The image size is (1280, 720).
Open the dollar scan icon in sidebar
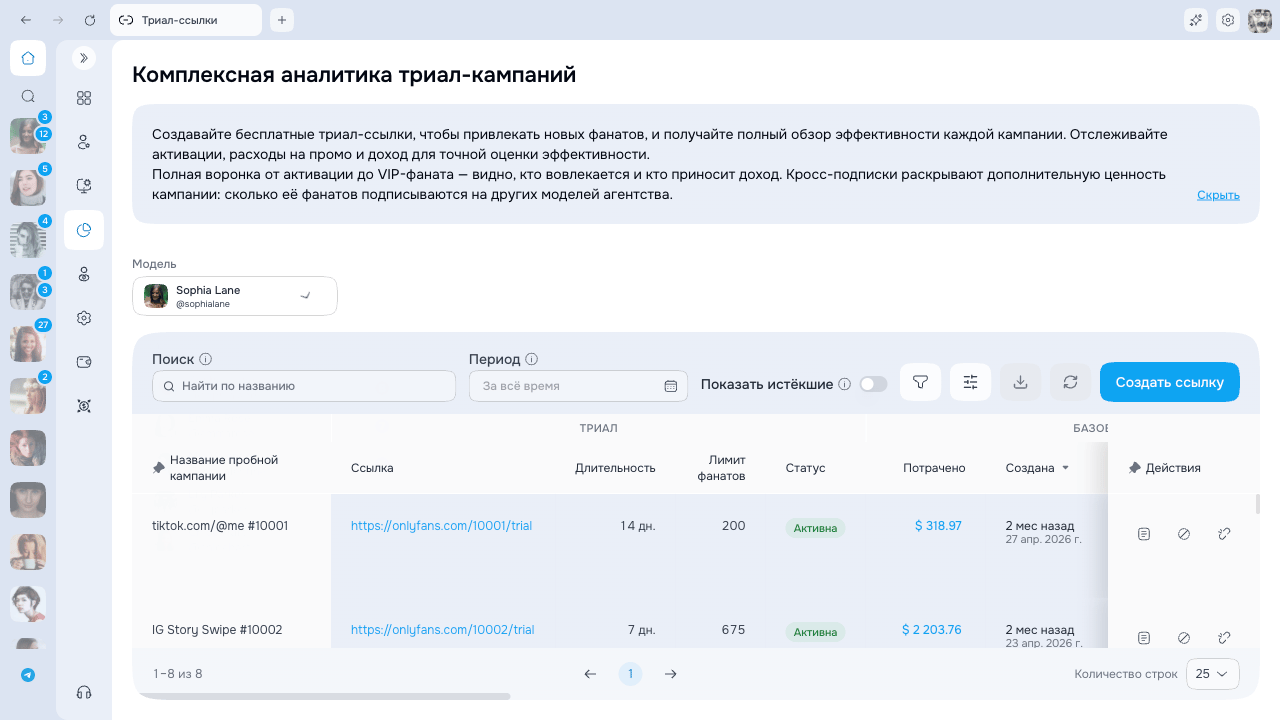(84, 406)
